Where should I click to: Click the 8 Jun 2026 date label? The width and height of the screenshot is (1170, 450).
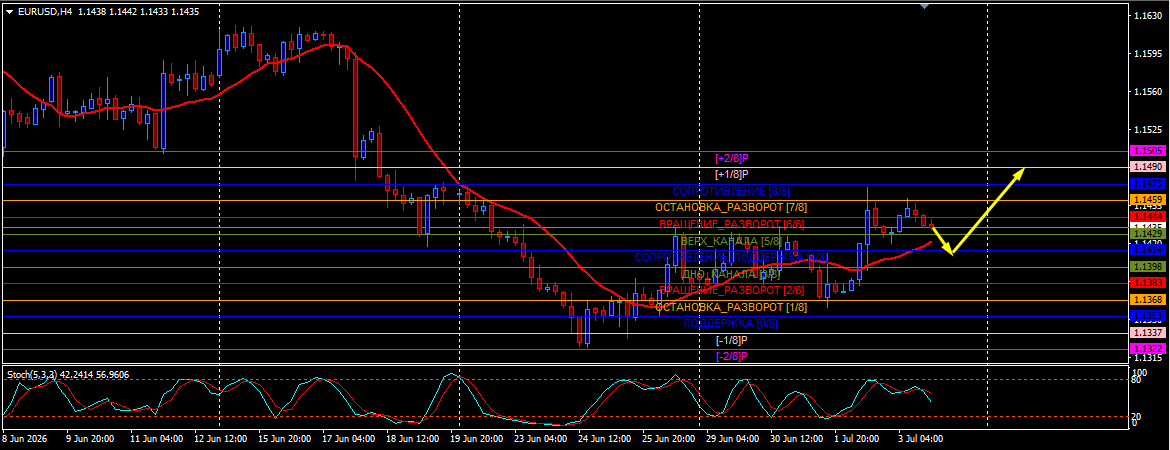tap(25, 439)
